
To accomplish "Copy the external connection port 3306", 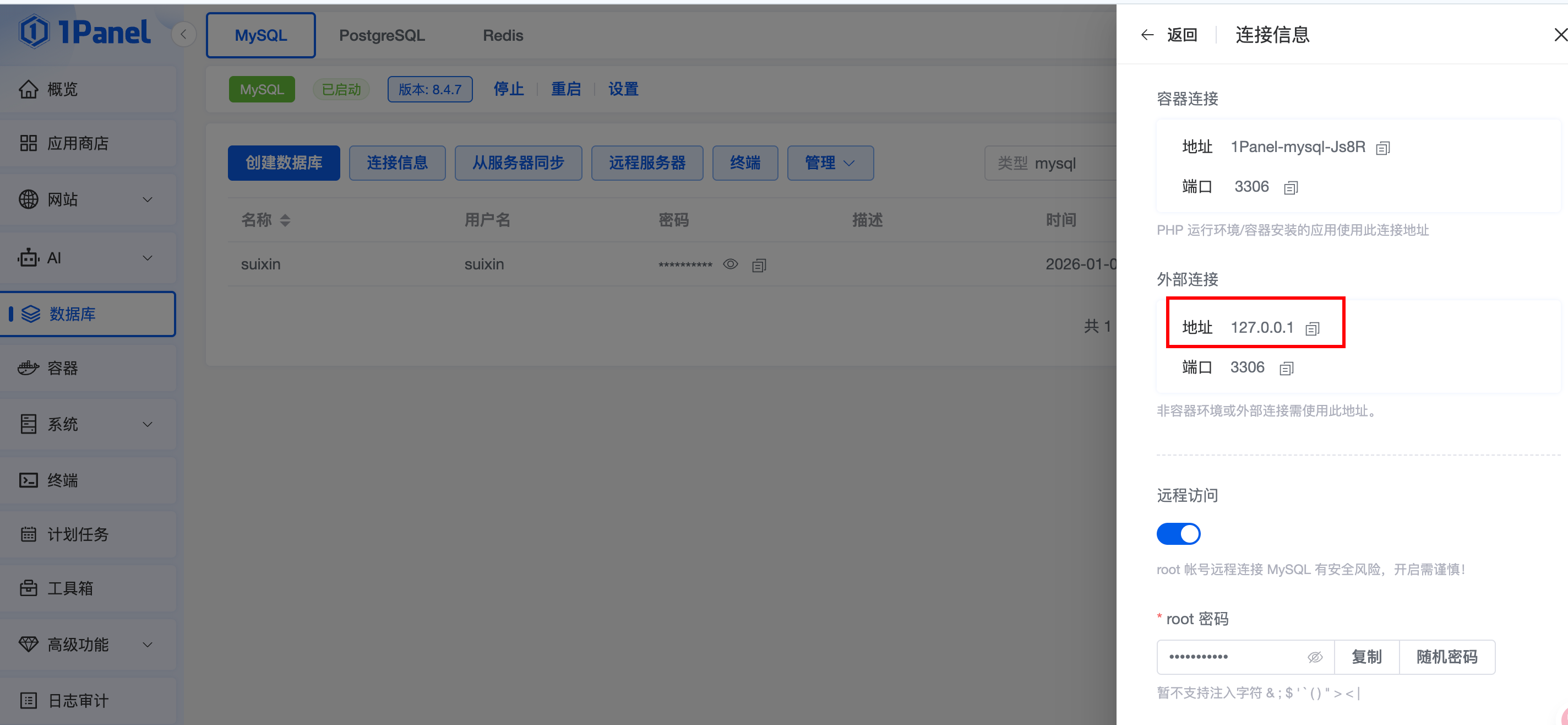I will click(1286, 369).
